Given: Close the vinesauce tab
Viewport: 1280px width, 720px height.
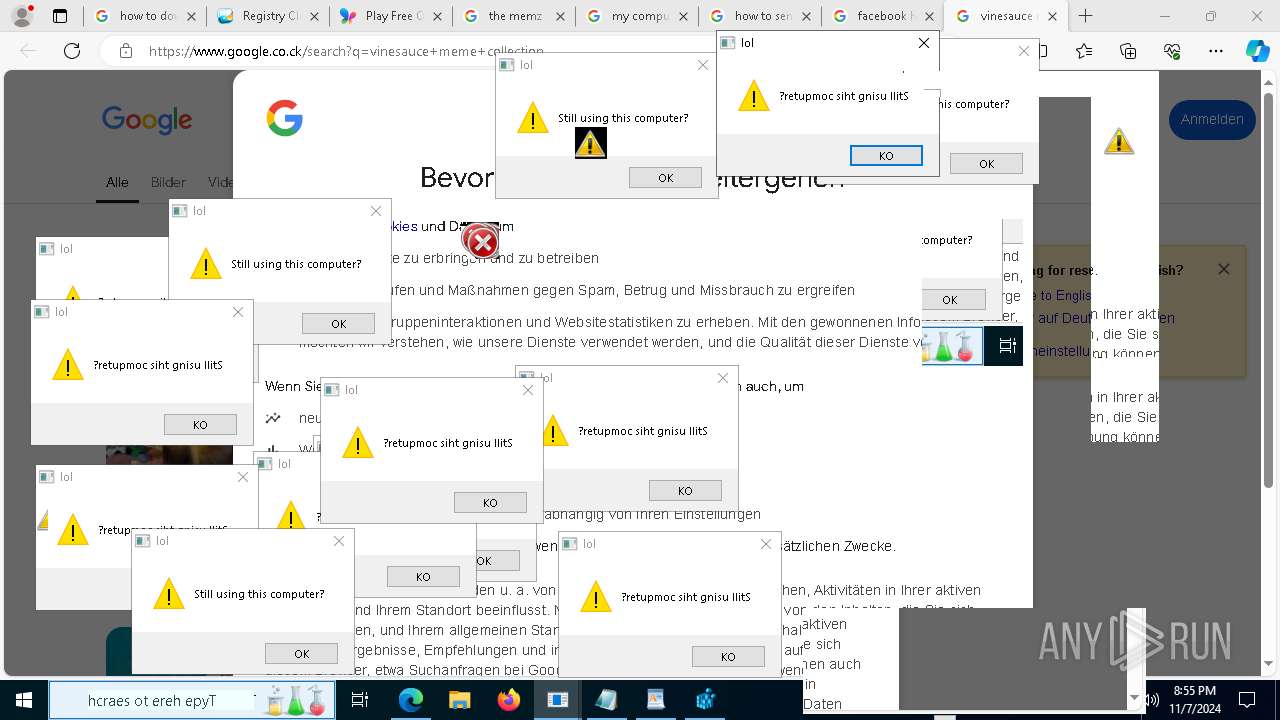Looking at the screenshot, I should (1052, 16).
